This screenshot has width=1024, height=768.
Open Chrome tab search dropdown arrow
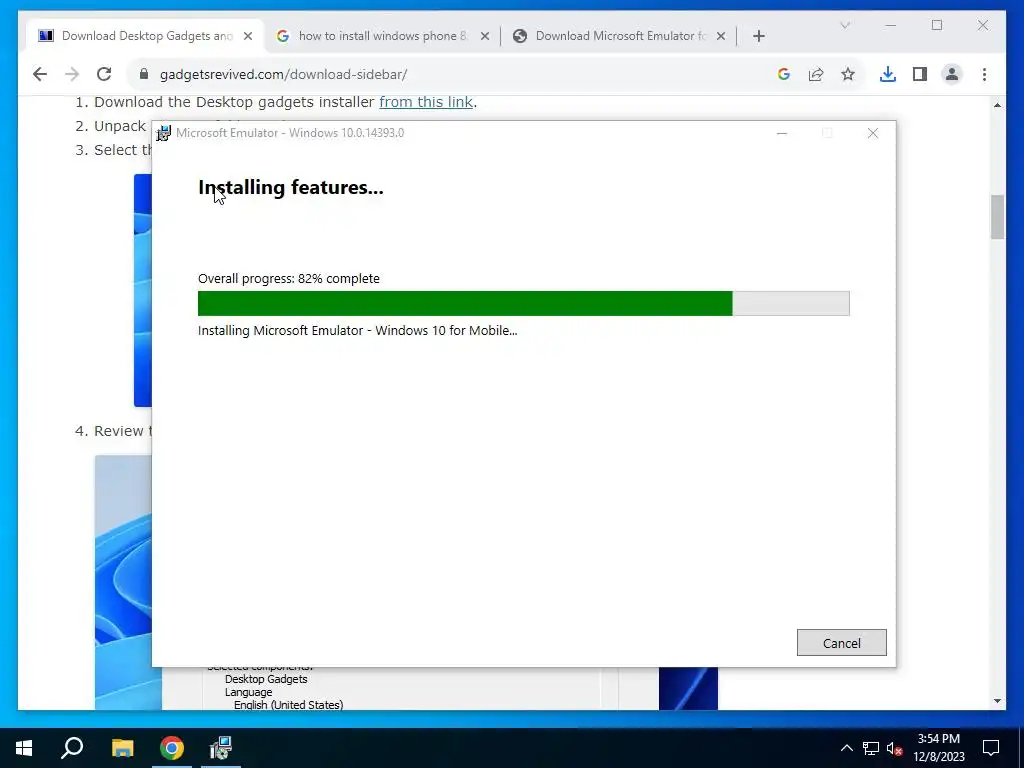point(844,25)
